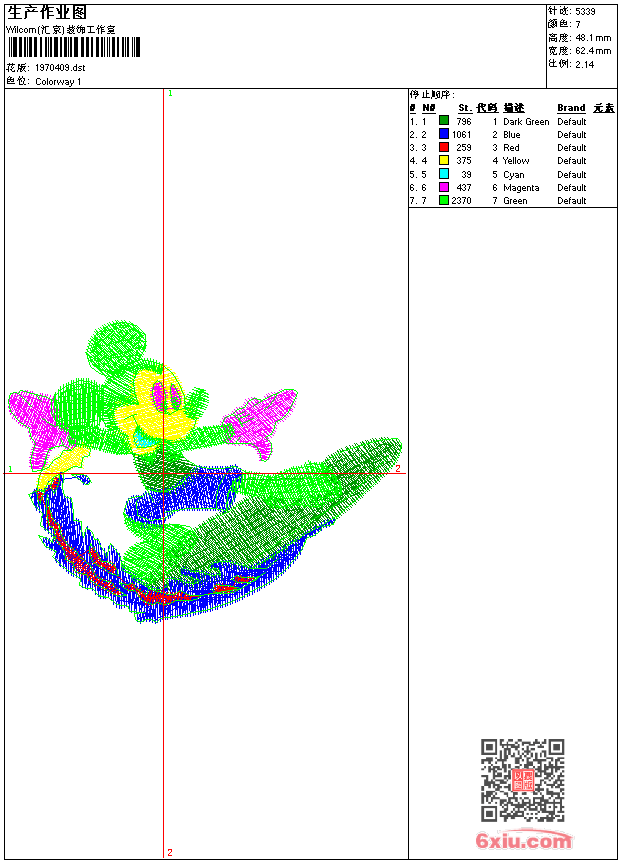
Task: Click the Blue color swatch in row 2
Action: (x=444, y=133)
